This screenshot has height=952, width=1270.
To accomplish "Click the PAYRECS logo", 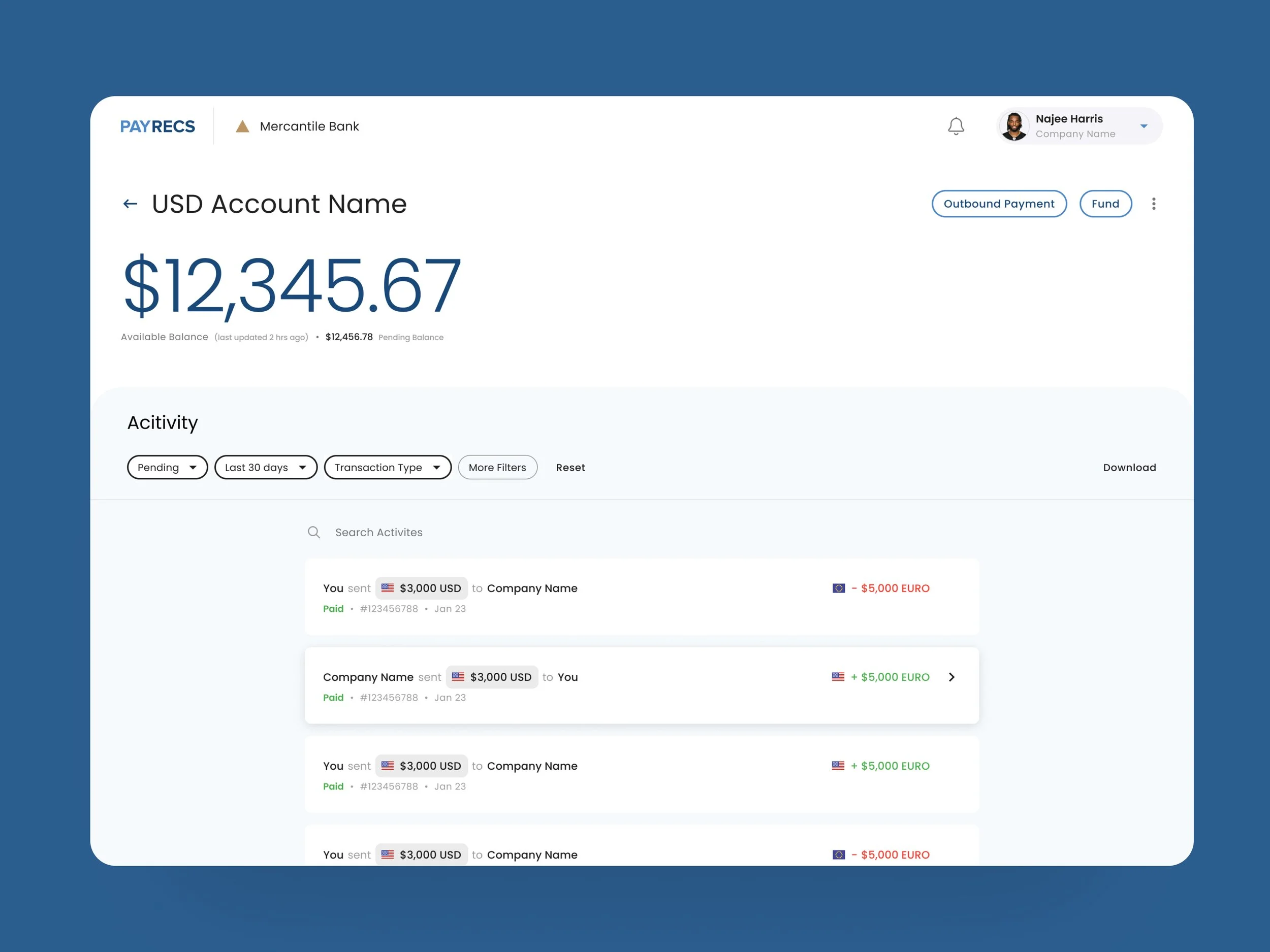I will coord(157,126).
